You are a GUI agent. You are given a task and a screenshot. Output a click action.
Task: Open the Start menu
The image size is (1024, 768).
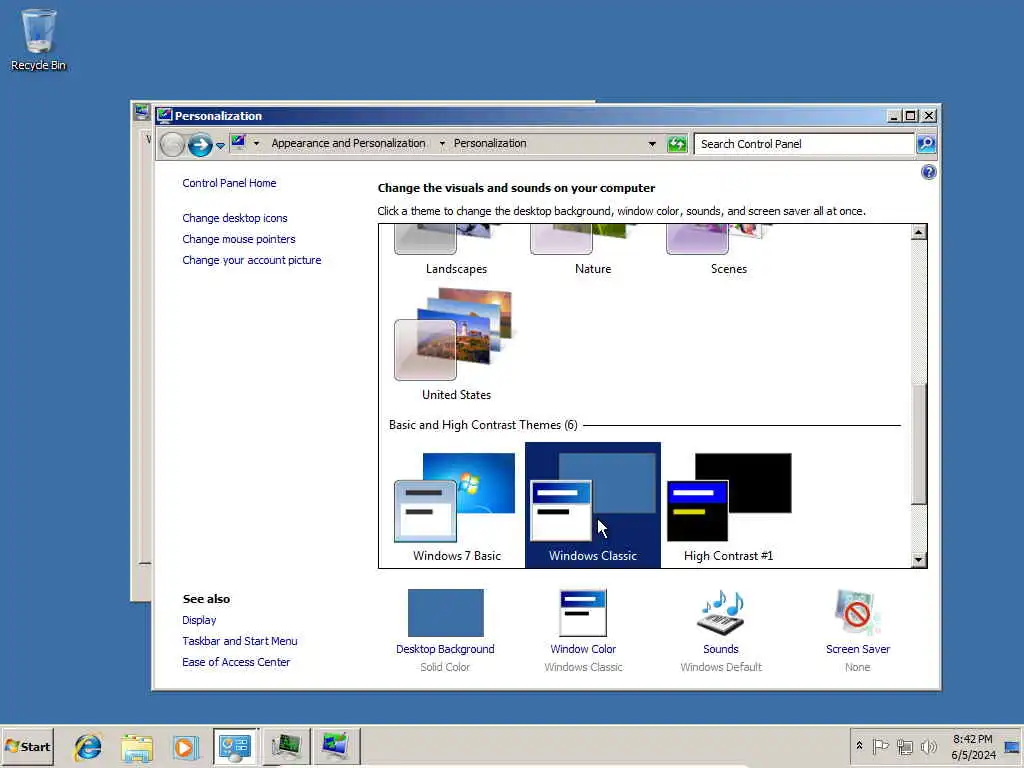click(27, 746)
